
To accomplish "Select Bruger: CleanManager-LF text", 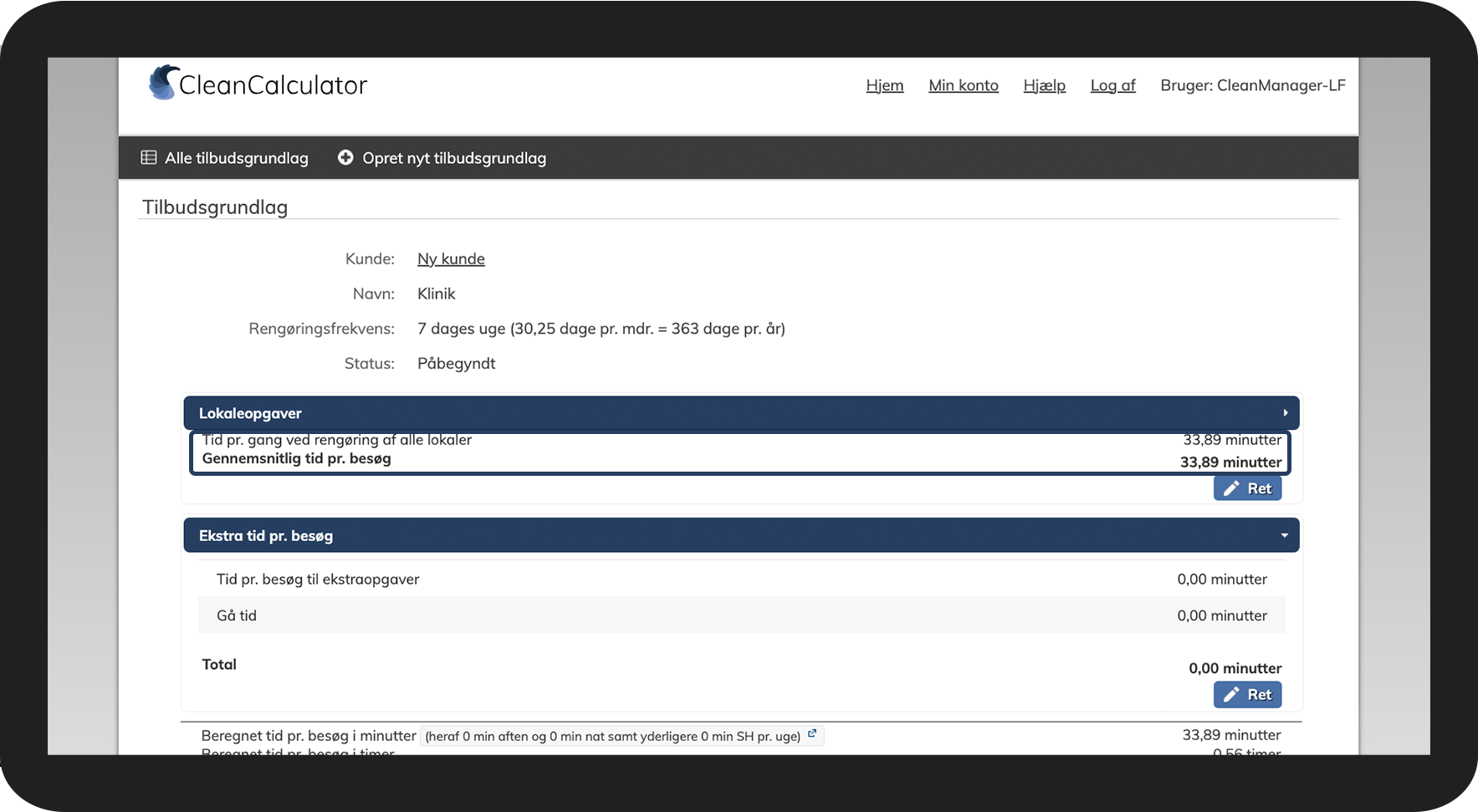I will click(1252, 85).
